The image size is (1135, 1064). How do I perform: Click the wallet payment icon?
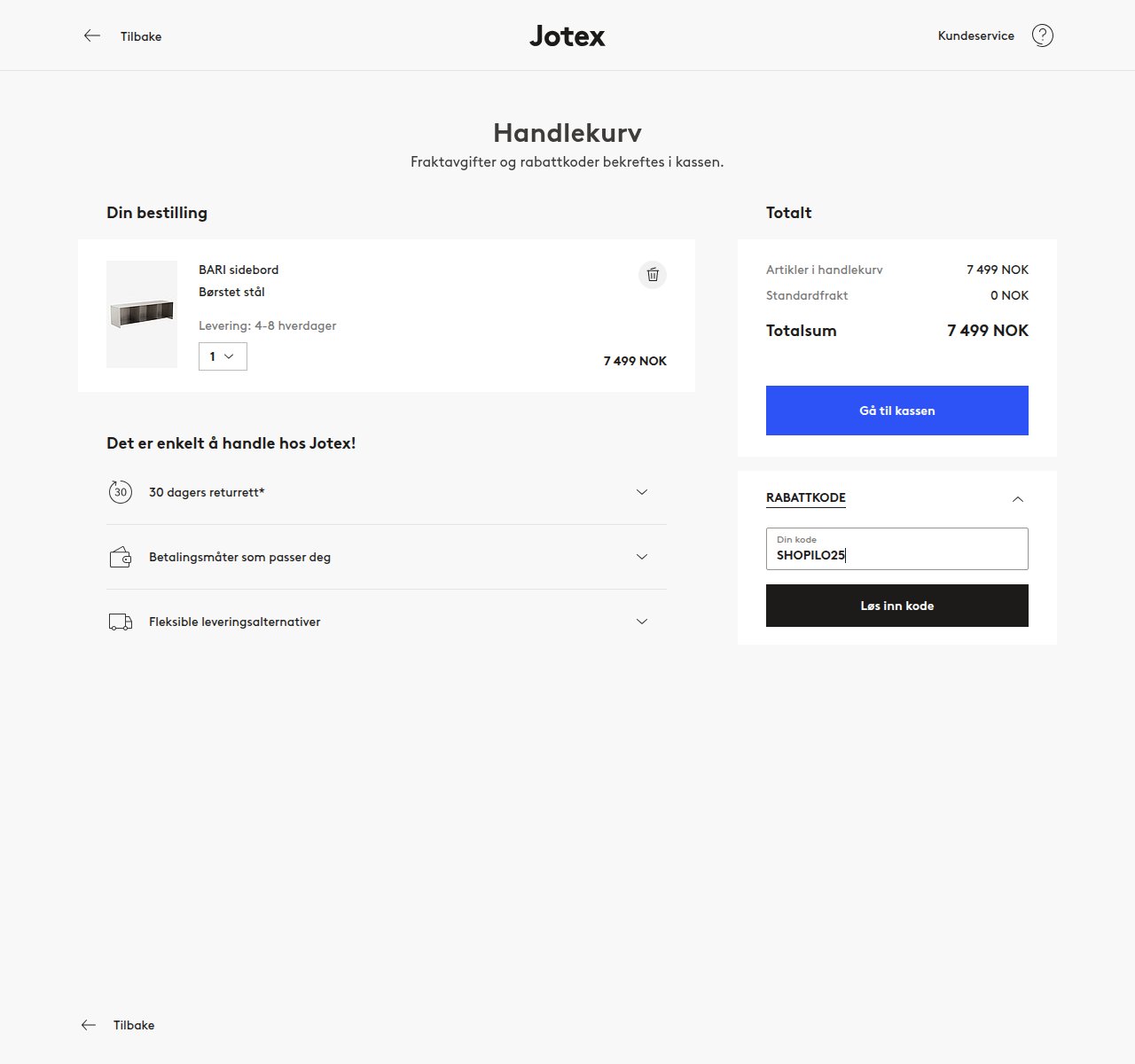pyautogui.click(x=121, y=557)
